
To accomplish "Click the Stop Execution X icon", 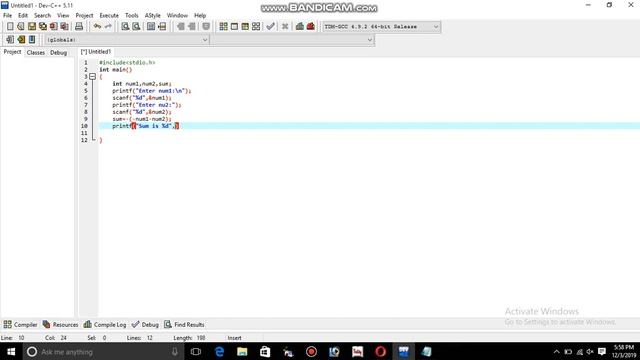I will pos(285,27).
